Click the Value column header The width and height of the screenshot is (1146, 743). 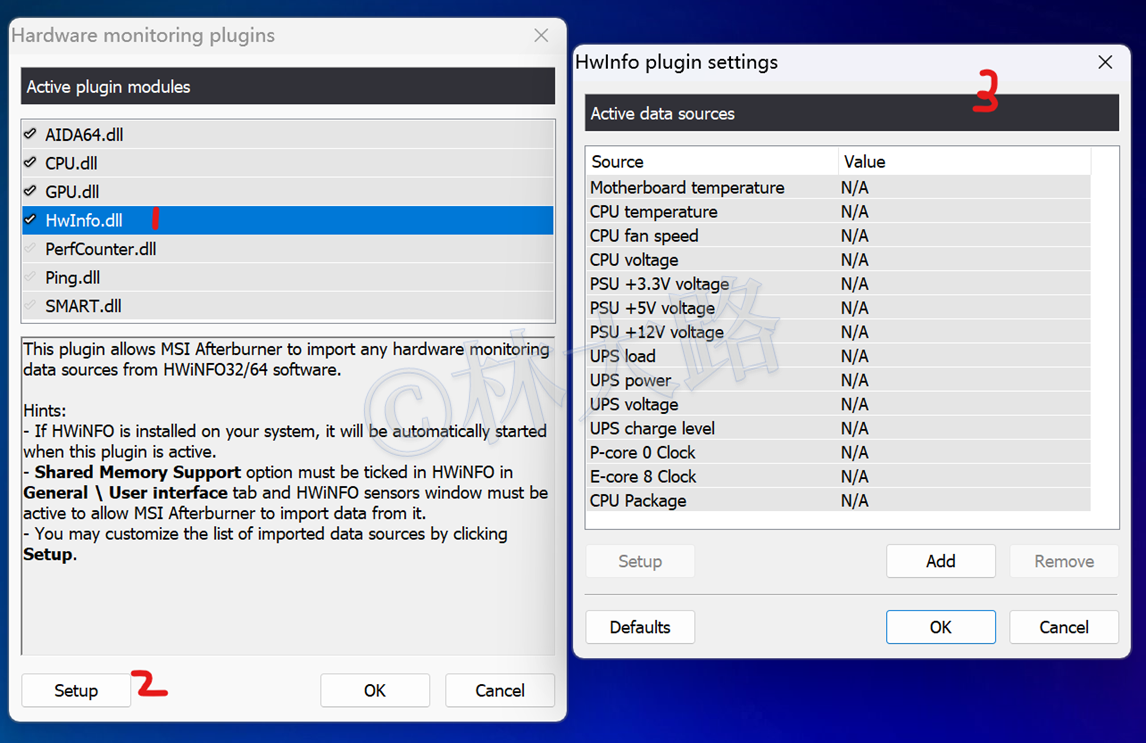pos(964,161)
